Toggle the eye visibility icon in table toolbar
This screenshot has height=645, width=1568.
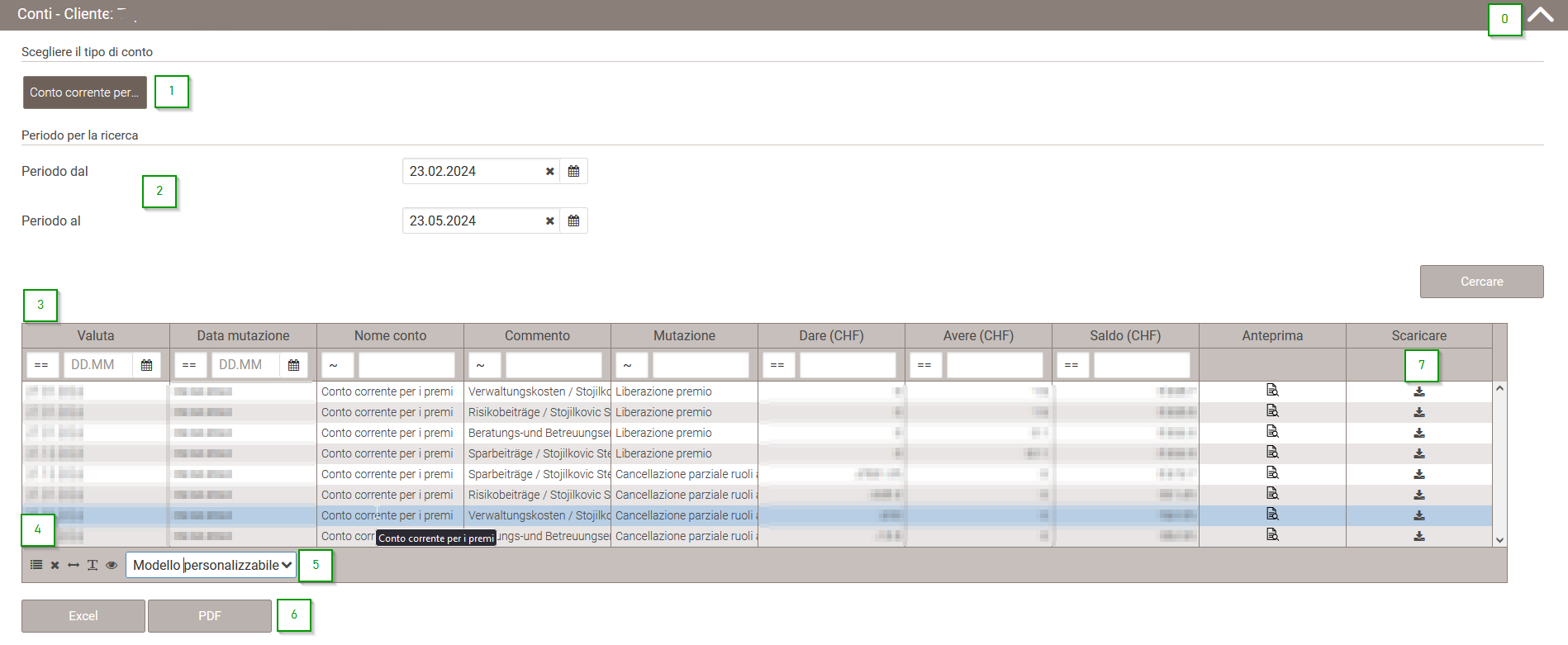point(112,565)
